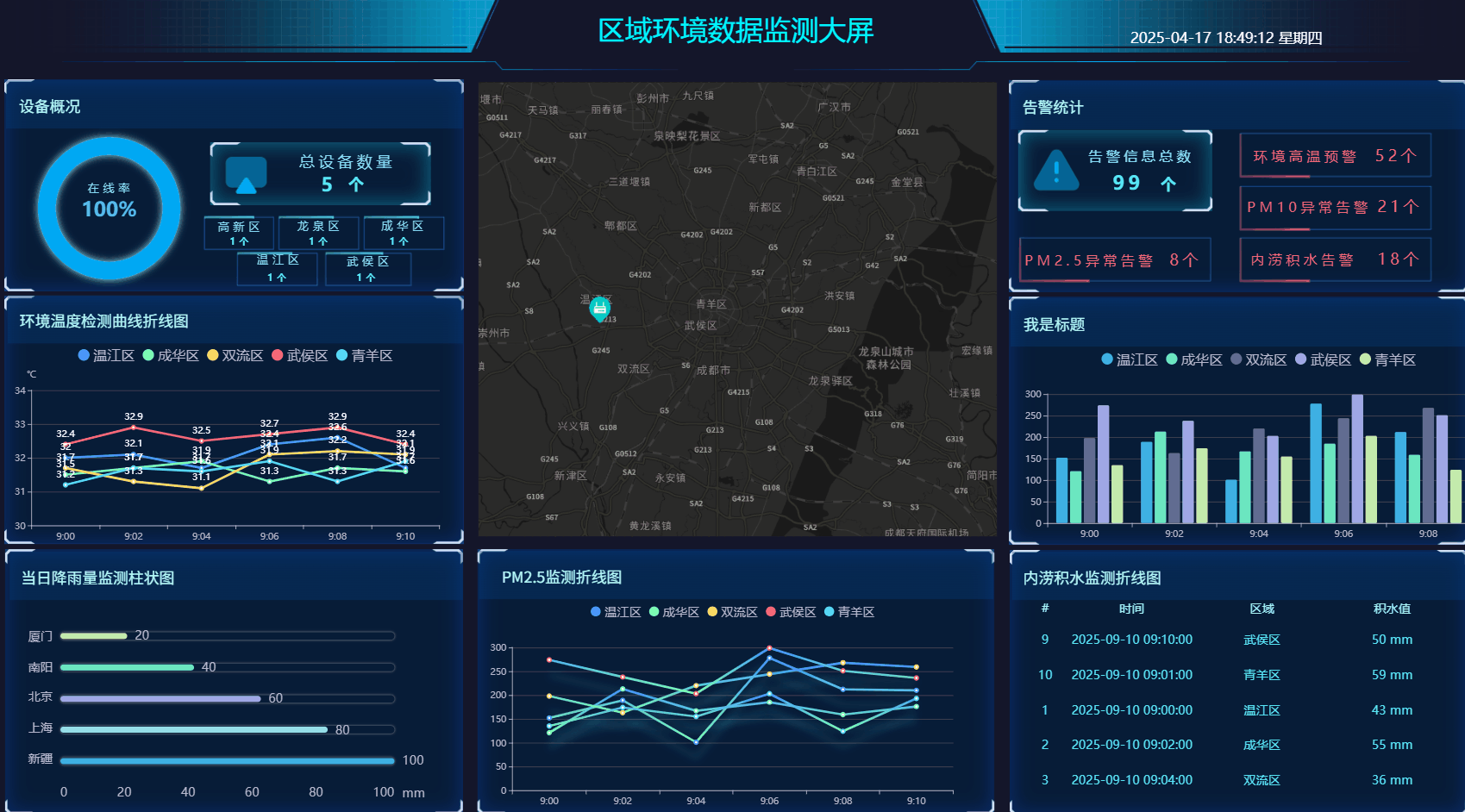Click the up arrow beside 5 devices
Viewport: 1465px width, 812px height.
pyautogui.click(x=355, y=184)
